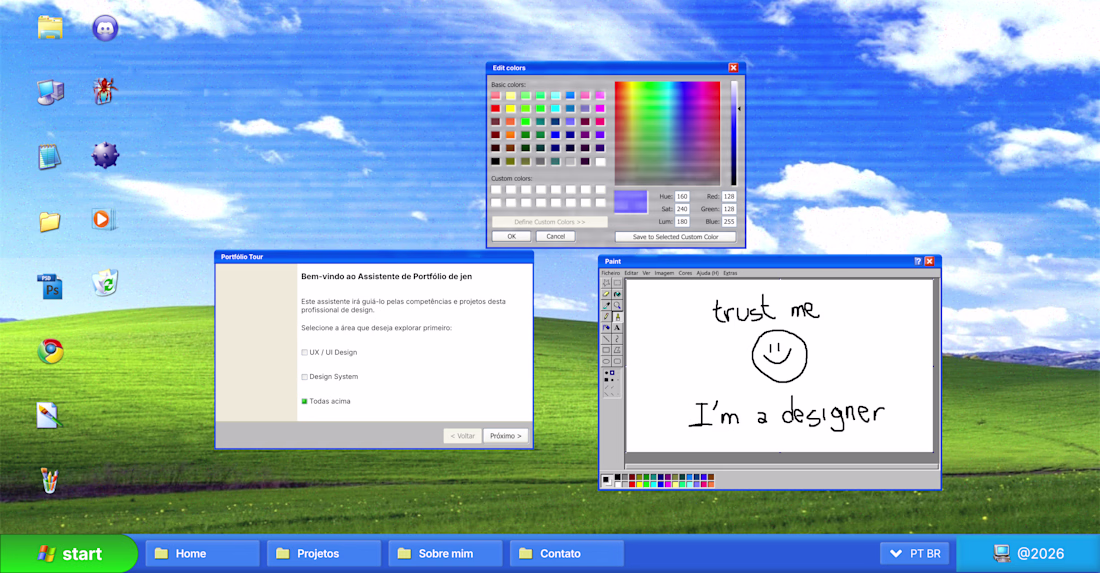Select the Free-form select tool in Paint
Viewport: 1100px width, 573px height.
[x=606, y=283]
